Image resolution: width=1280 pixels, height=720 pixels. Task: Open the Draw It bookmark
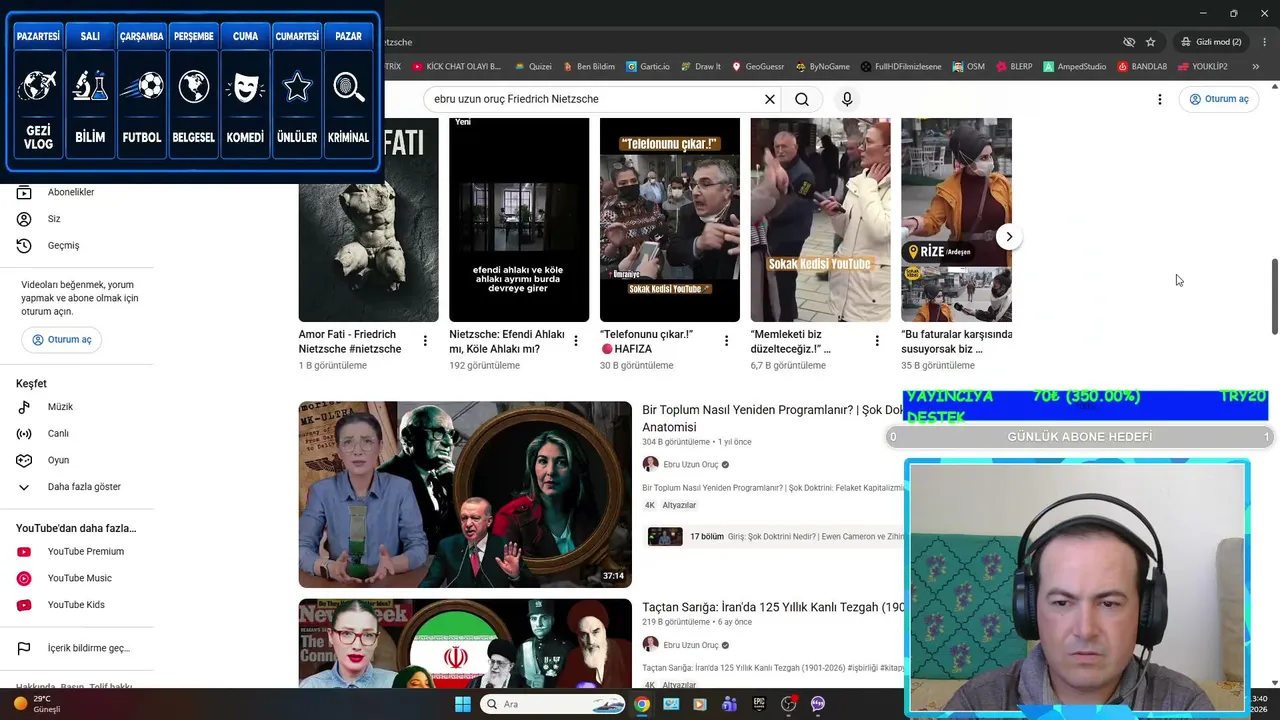click(701, 67)
